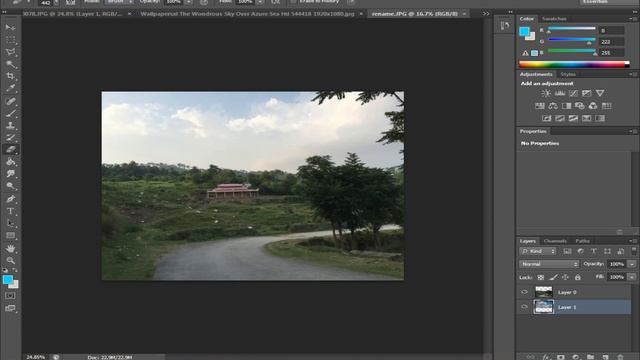Add a Curves adjustment
640x360 pixels.
point(573,93)
